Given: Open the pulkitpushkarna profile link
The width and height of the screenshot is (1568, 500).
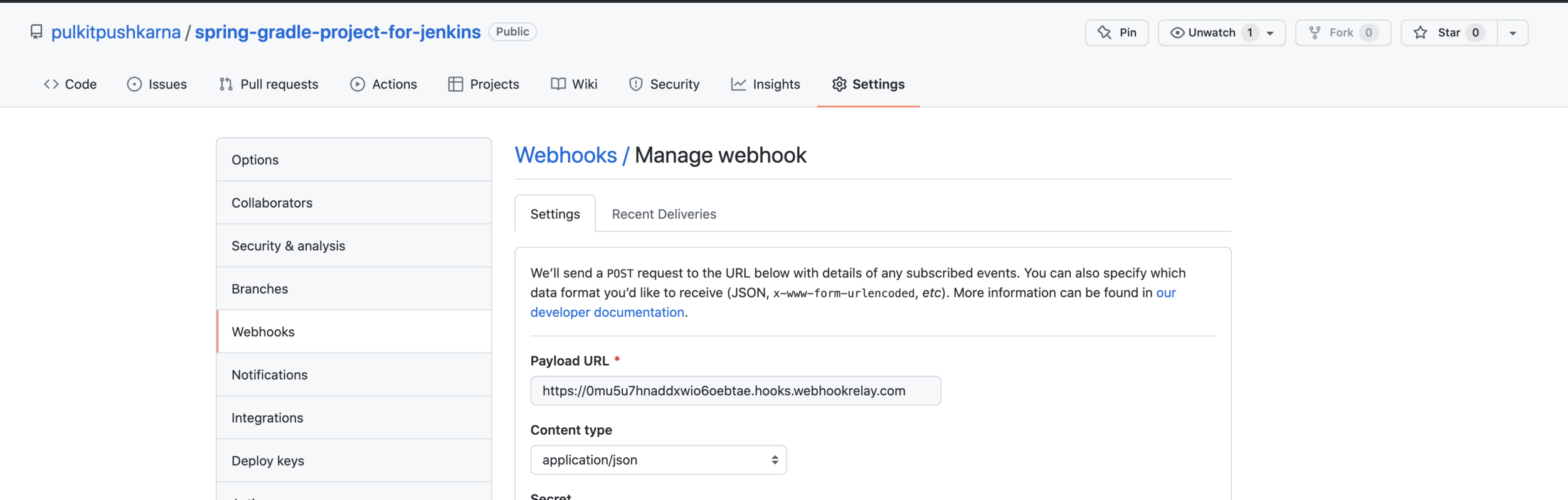Looking at the screenshot, I should point(116,32).
